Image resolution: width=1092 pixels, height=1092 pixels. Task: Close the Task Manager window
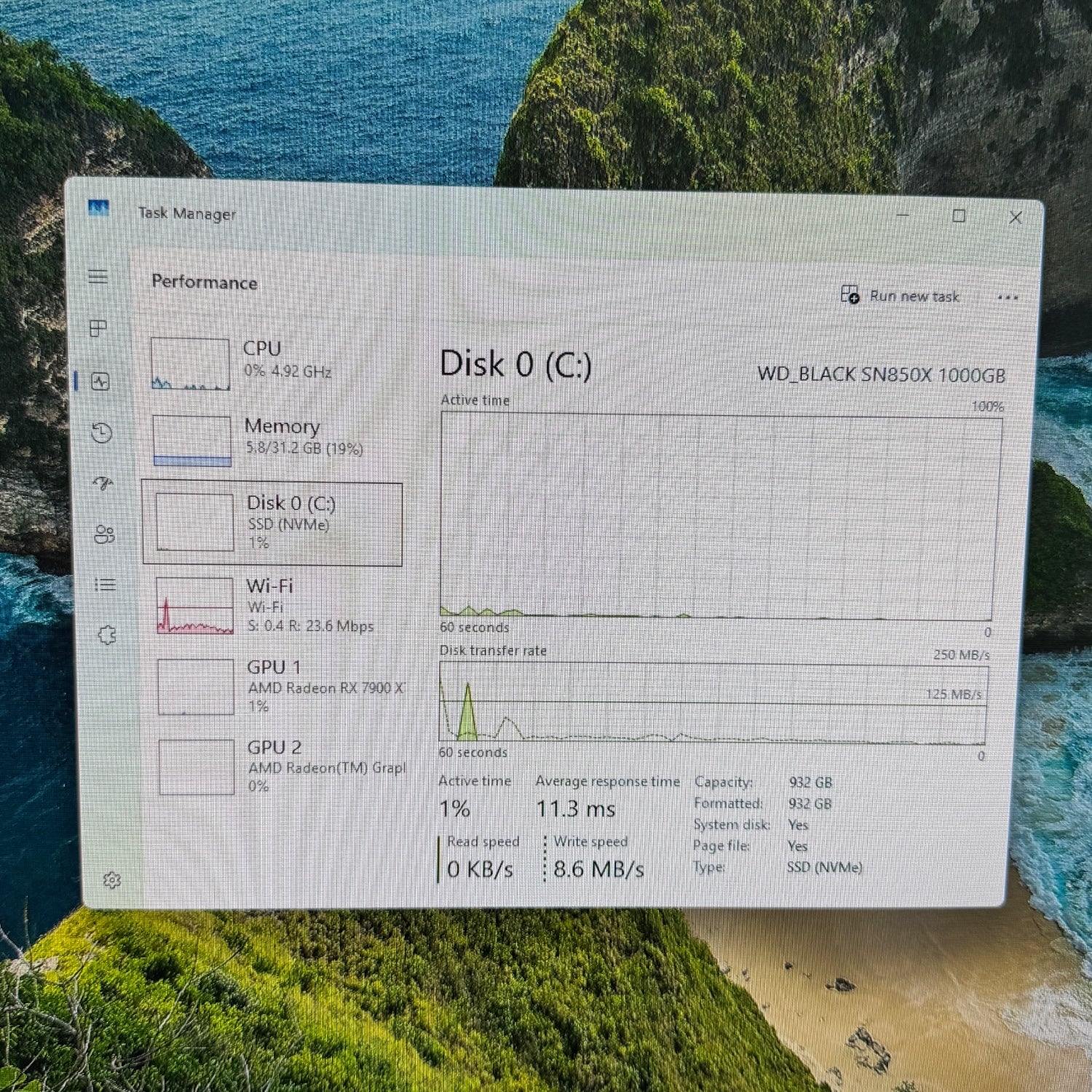click(1016, 217)
